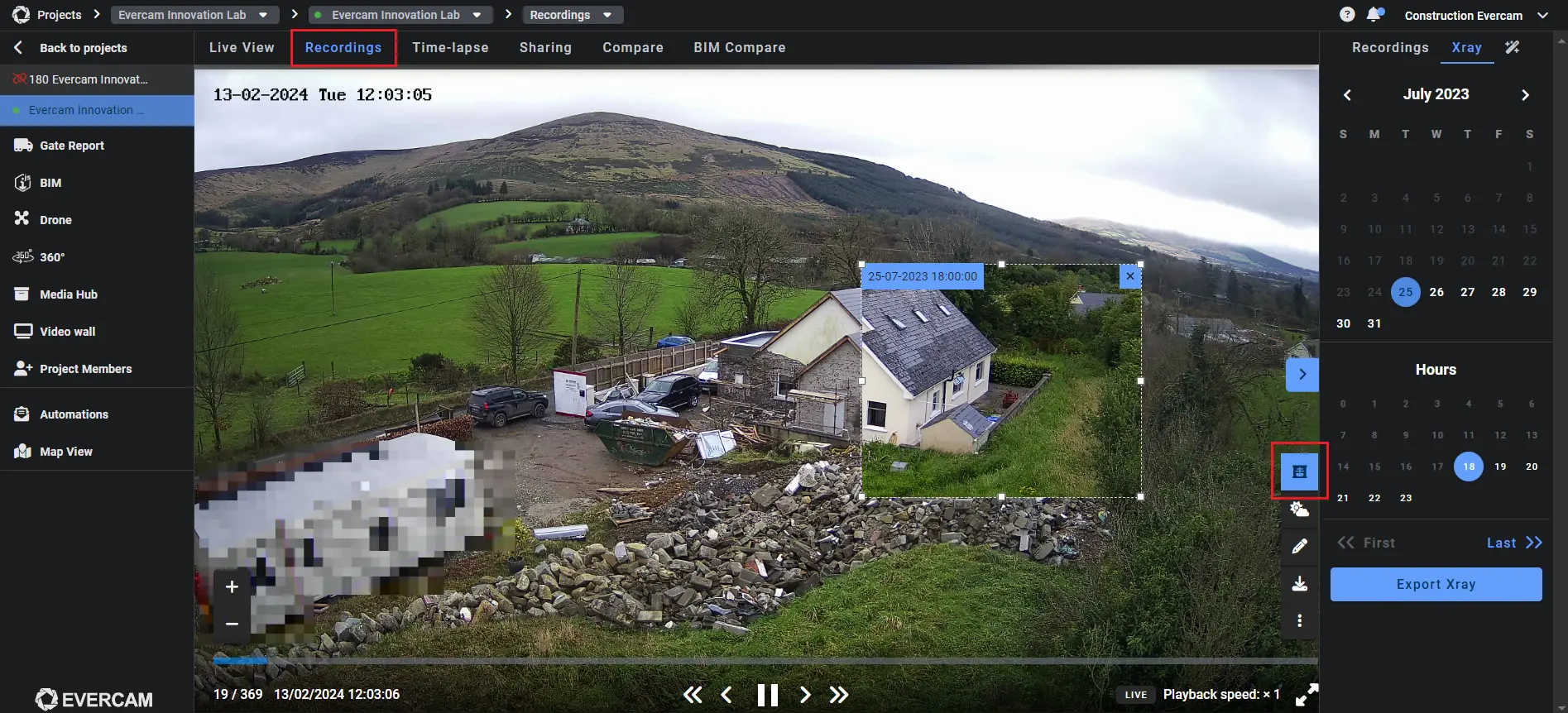Screen dimensions: 1568x713
Task: Click the weather icon in the toolbar
Action: coord(1300,510)
